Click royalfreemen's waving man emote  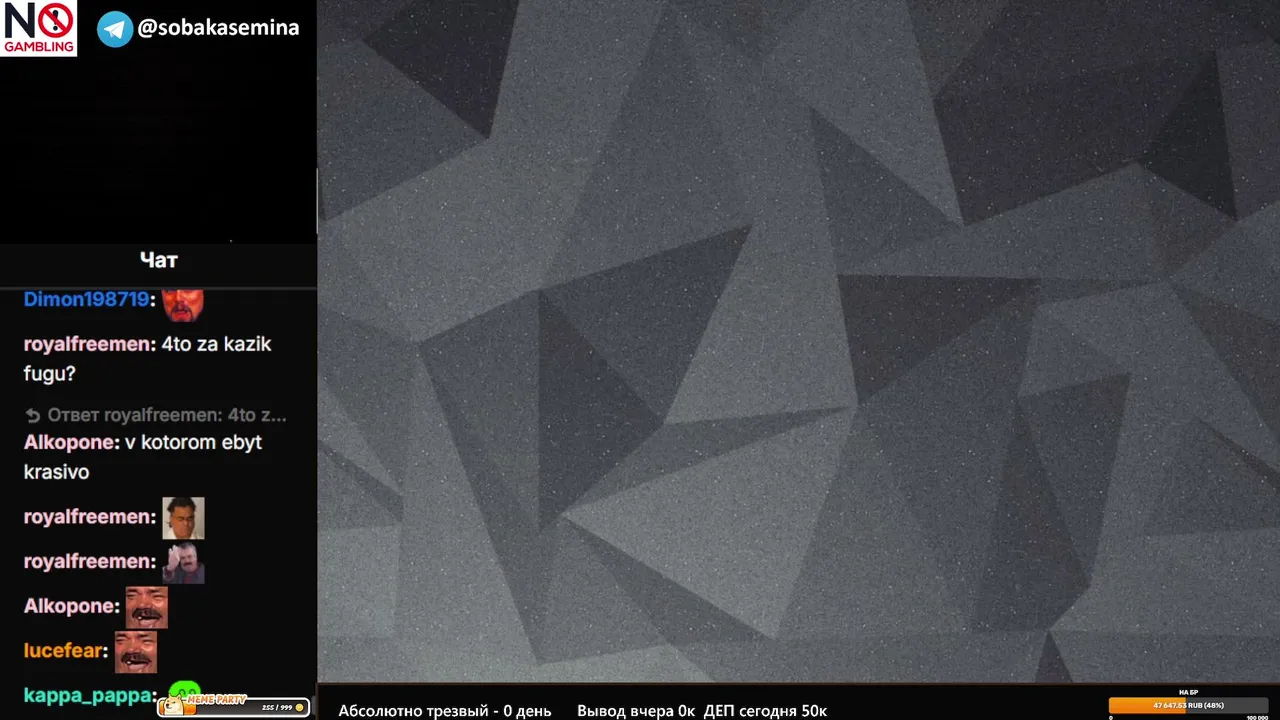point(183,563)
